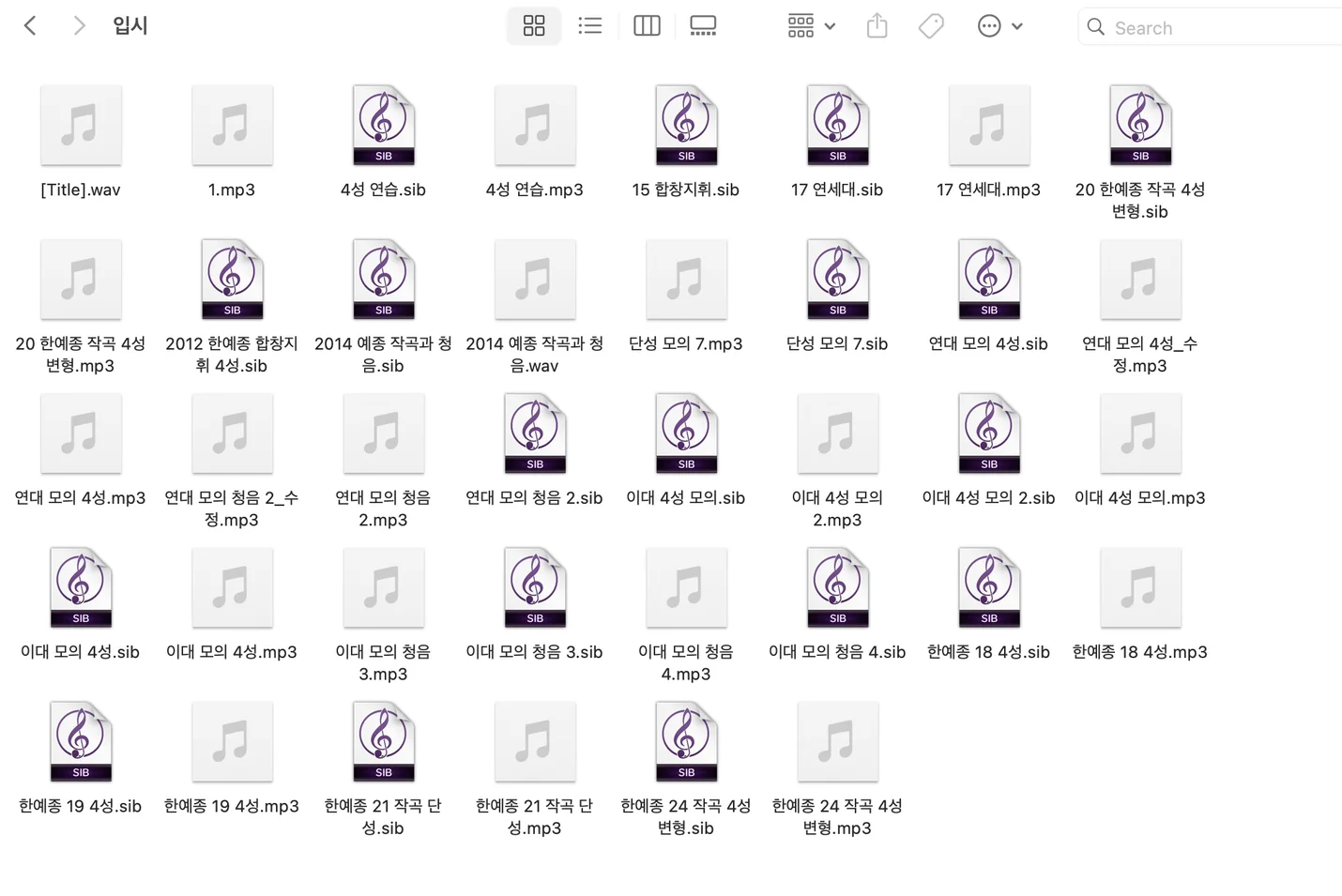Open the More actions ellipsis menu
The height and width of the screenshot is (896, 1342).
click(988, 26)
